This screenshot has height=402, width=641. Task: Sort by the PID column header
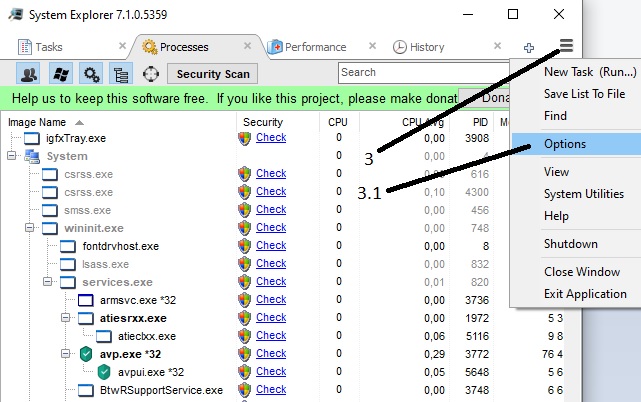pos(480,122)
